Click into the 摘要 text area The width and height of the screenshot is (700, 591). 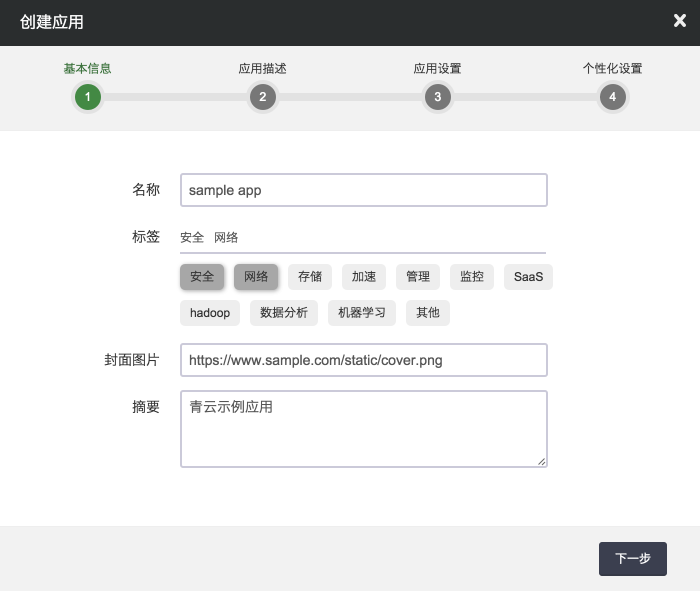tap(363, 428)
